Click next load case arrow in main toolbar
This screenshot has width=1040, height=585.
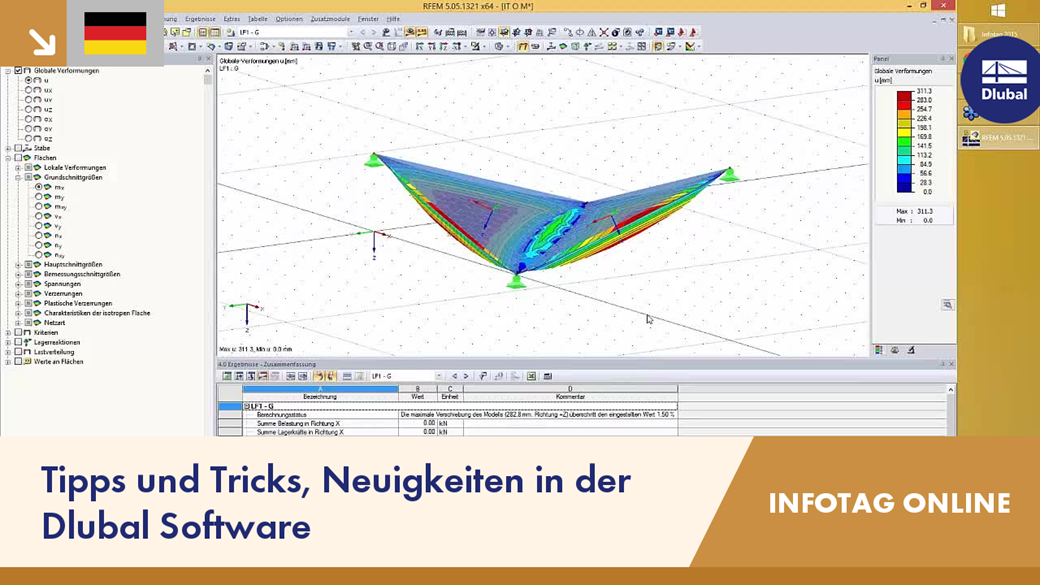373,32
